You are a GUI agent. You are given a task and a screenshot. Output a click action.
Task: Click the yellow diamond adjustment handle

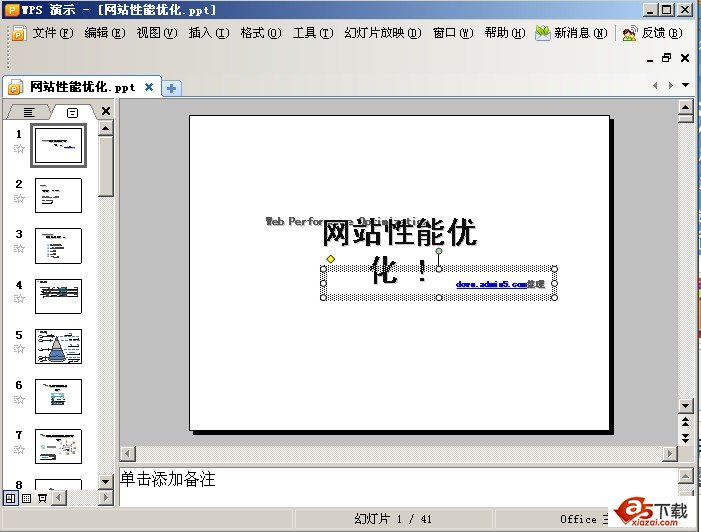(x=330, y=259)
